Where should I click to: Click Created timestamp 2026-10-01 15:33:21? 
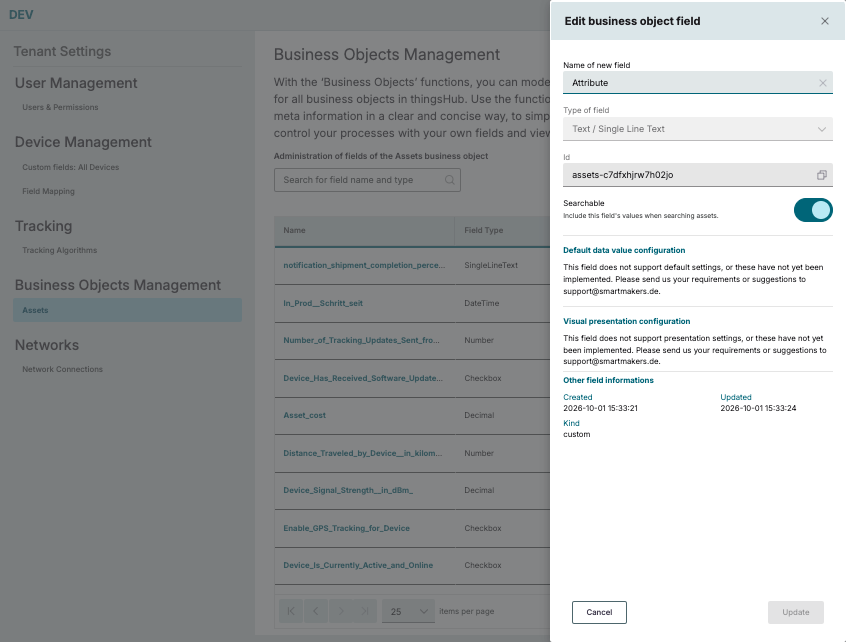[601, 408]
